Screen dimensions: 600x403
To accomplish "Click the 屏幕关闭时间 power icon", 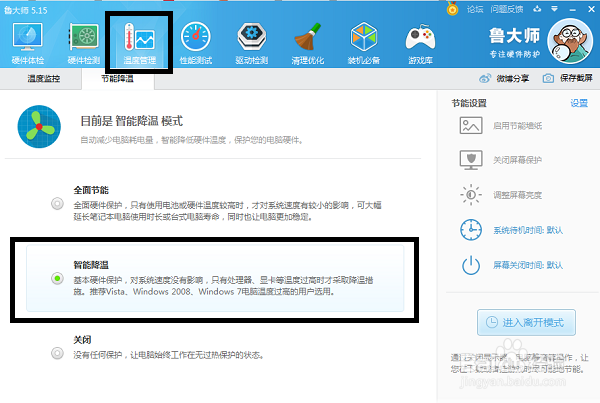I will [471, 265].
